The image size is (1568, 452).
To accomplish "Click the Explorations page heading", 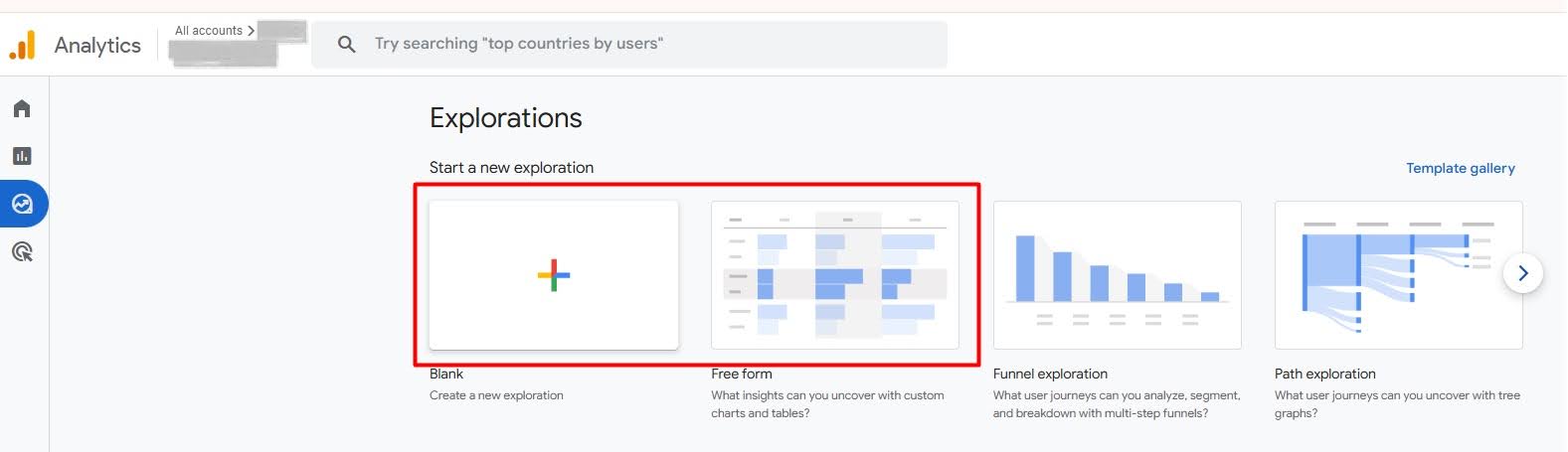I will (506, 118).
